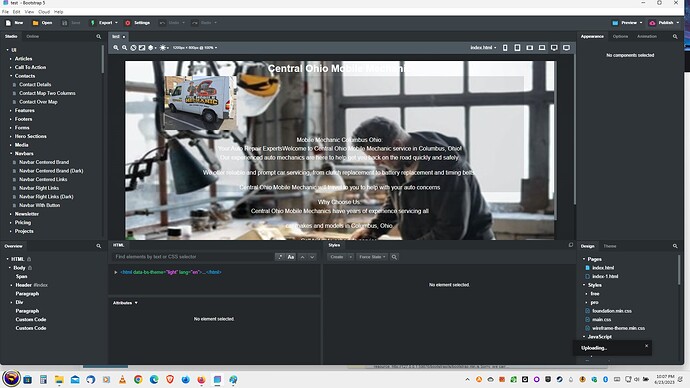Go to previous search result arrow
The image size is (690, 388).
pyautogui.click(x=302, y=256)
